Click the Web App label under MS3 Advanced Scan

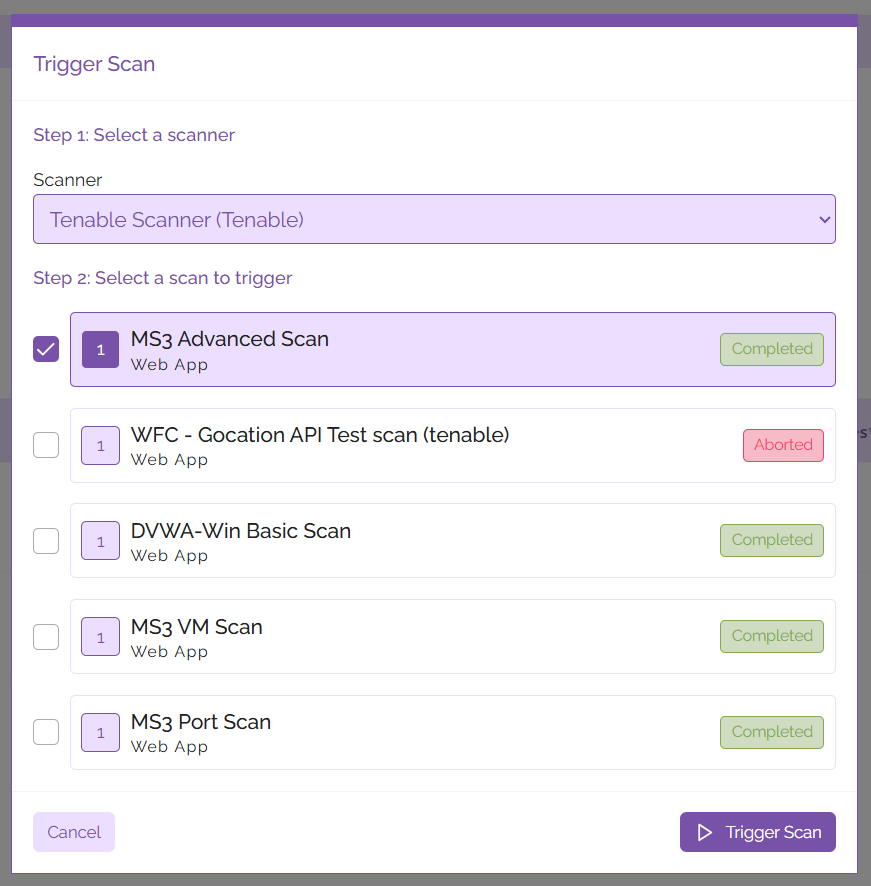coord(167,365)
